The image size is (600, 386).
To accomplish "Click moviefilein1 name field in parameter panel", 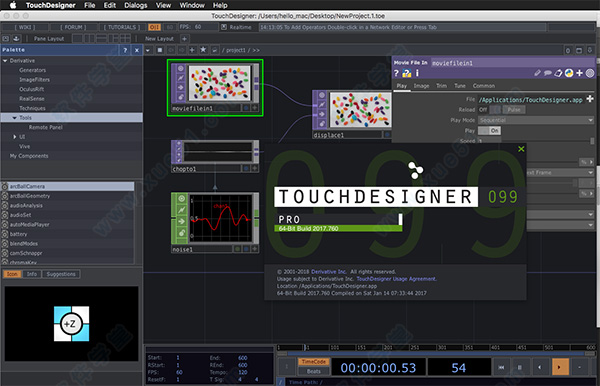I will [512, 63].
